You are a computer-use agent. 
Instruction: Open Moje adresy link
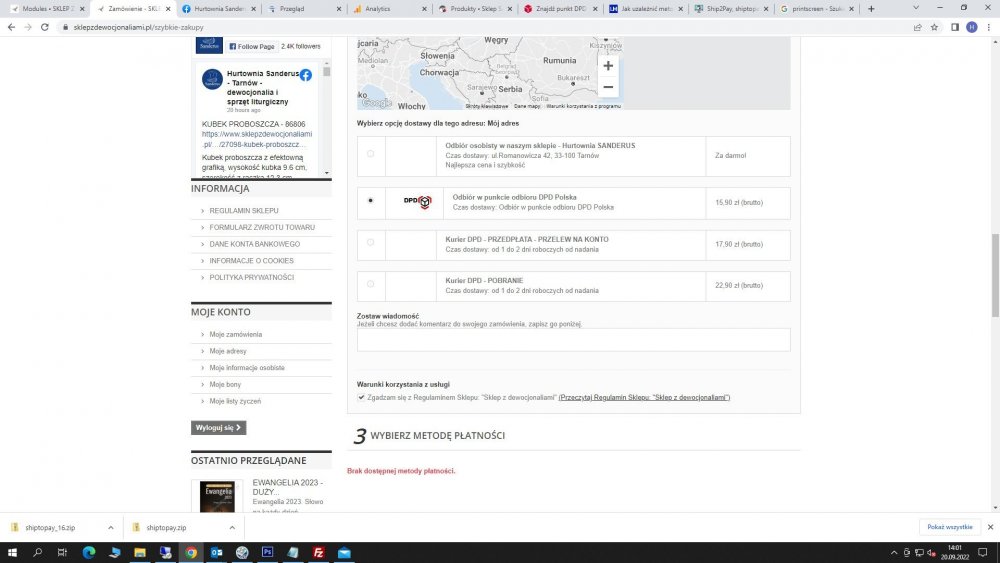pos(228,351)
